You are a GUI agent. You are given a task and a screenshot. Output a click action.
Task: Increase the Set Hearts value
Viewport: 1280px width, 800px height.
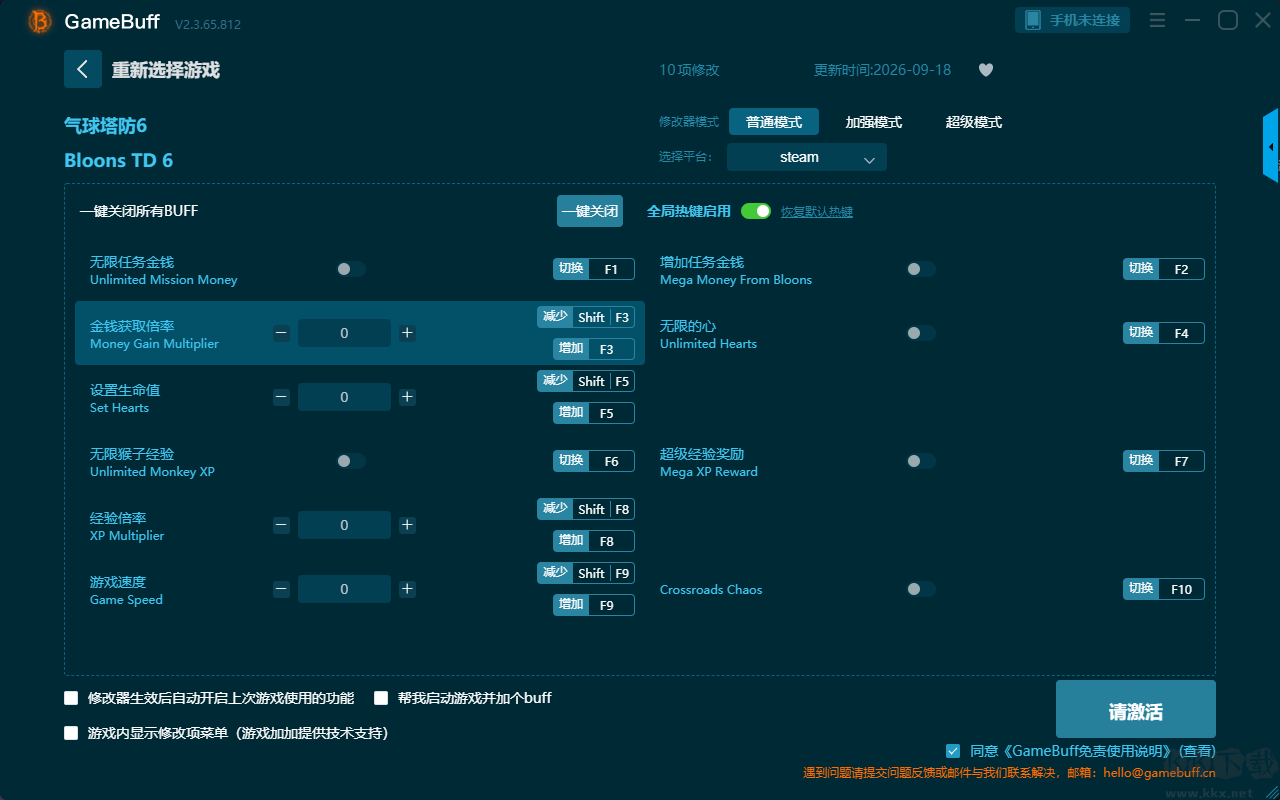coord(407,397)
